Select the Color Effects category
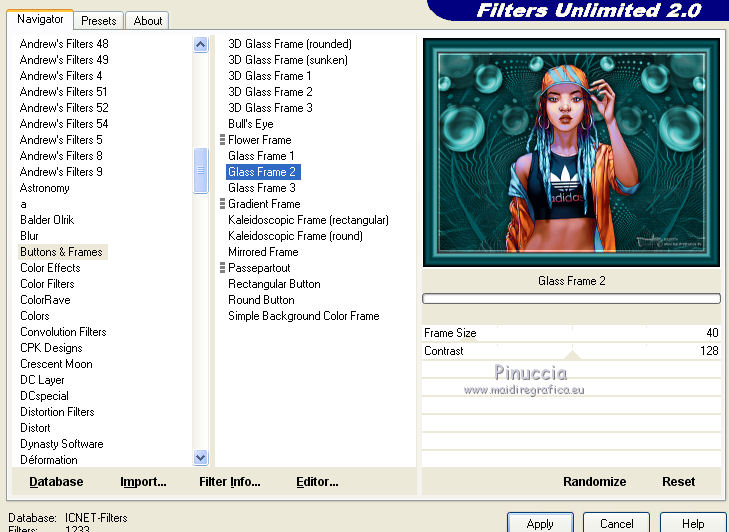Image resolution: width=729 pixels, height=532 pixels. pos(50,268)
